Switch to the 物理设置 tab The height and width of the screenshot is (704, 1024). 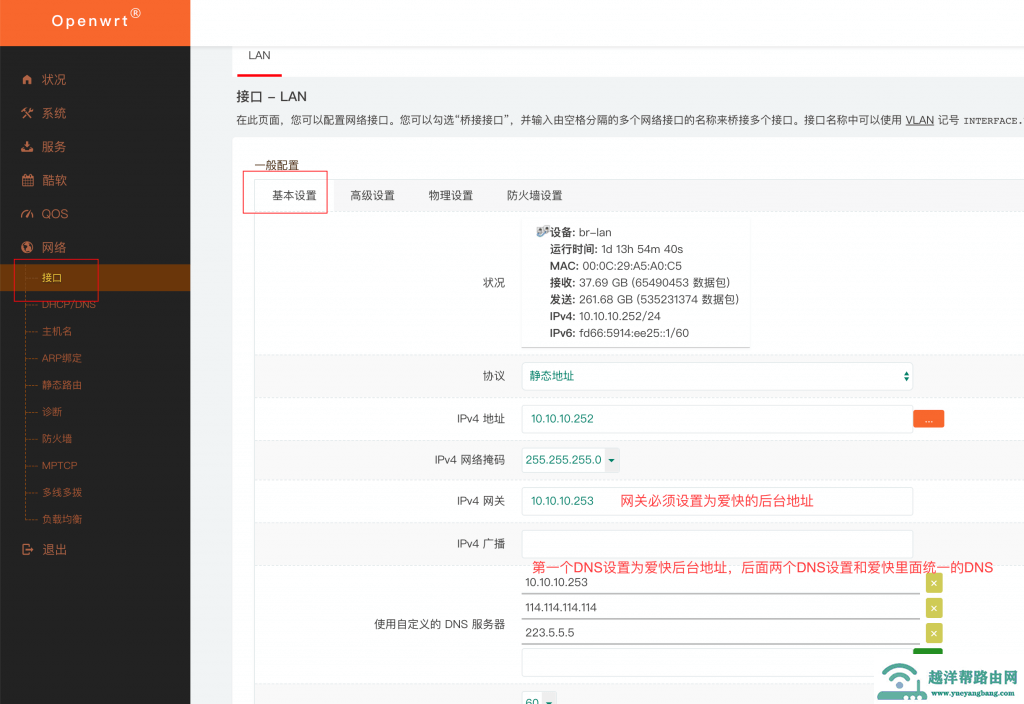451,195
